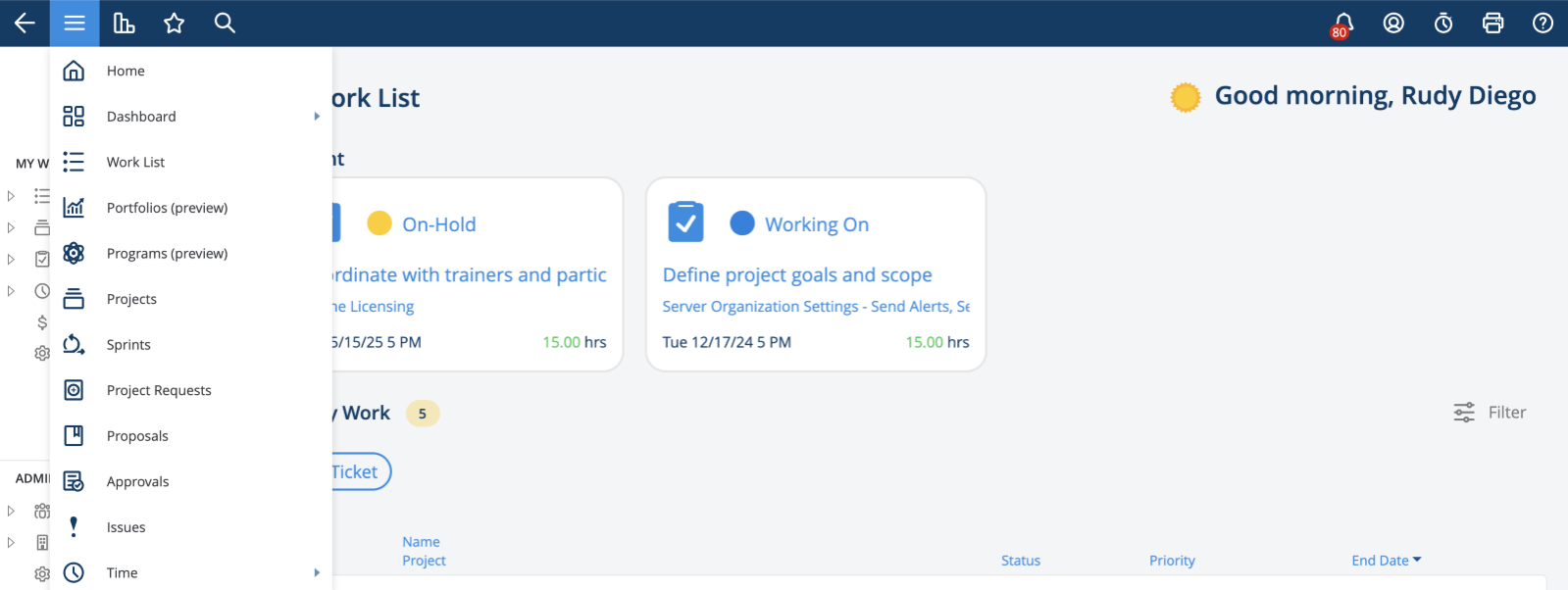This screenshot has height=590, width=1568.
Task: Open Define project goals and scope link
Action: tap(797, 275)
